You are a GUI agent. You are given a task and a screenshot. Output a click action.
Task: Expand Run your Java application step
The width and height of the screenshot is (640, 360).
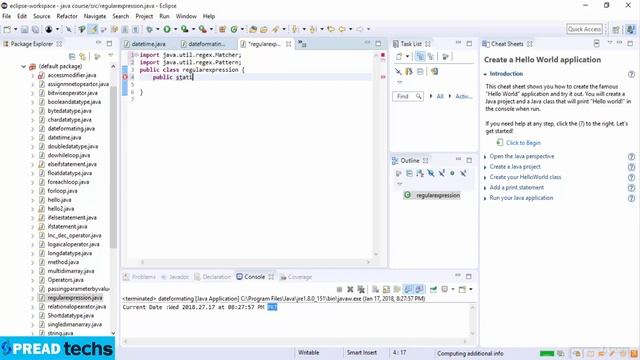(485, 198)
